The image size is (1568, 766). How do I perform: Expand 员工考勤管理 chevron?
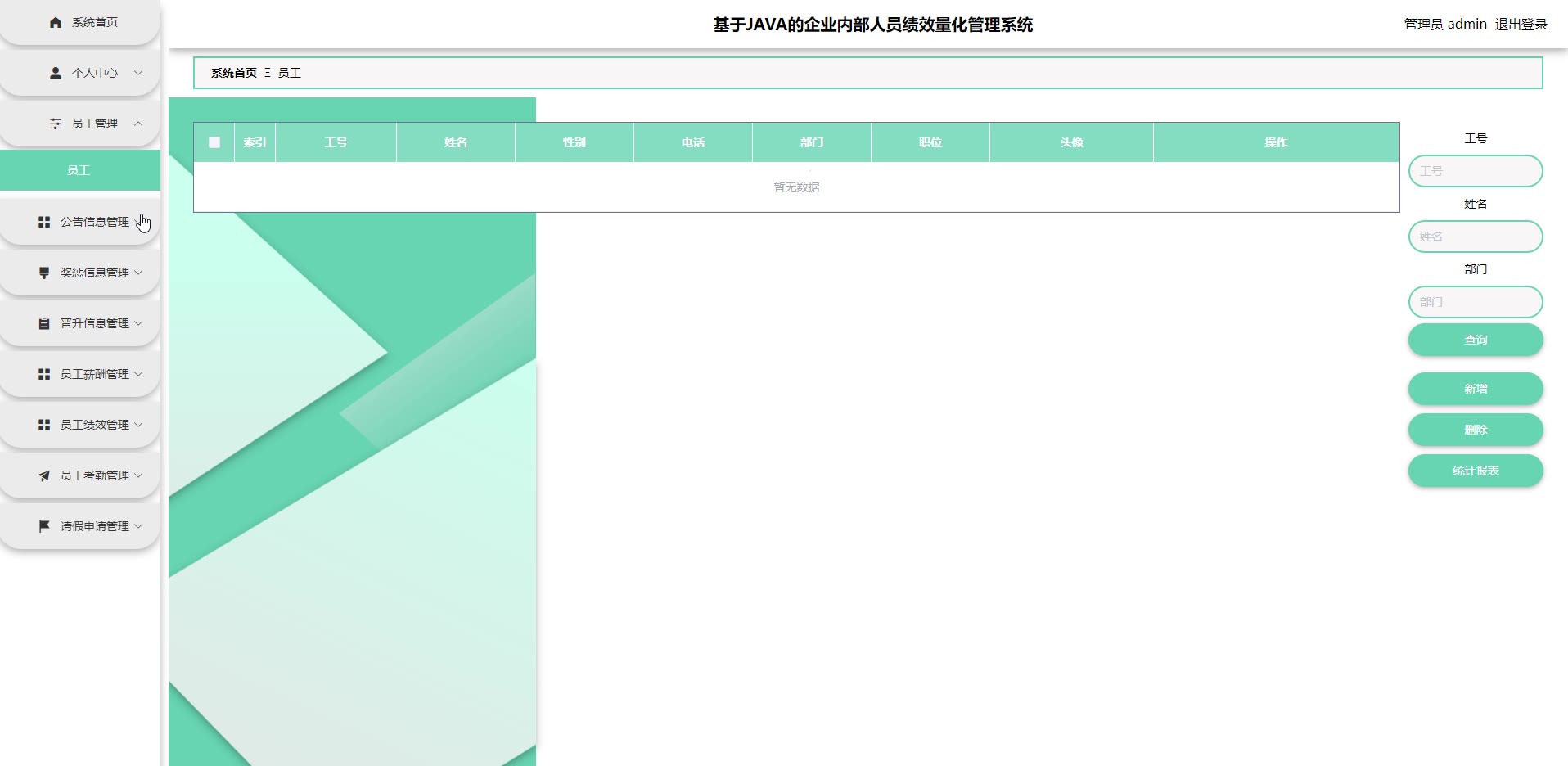point(138,475)
